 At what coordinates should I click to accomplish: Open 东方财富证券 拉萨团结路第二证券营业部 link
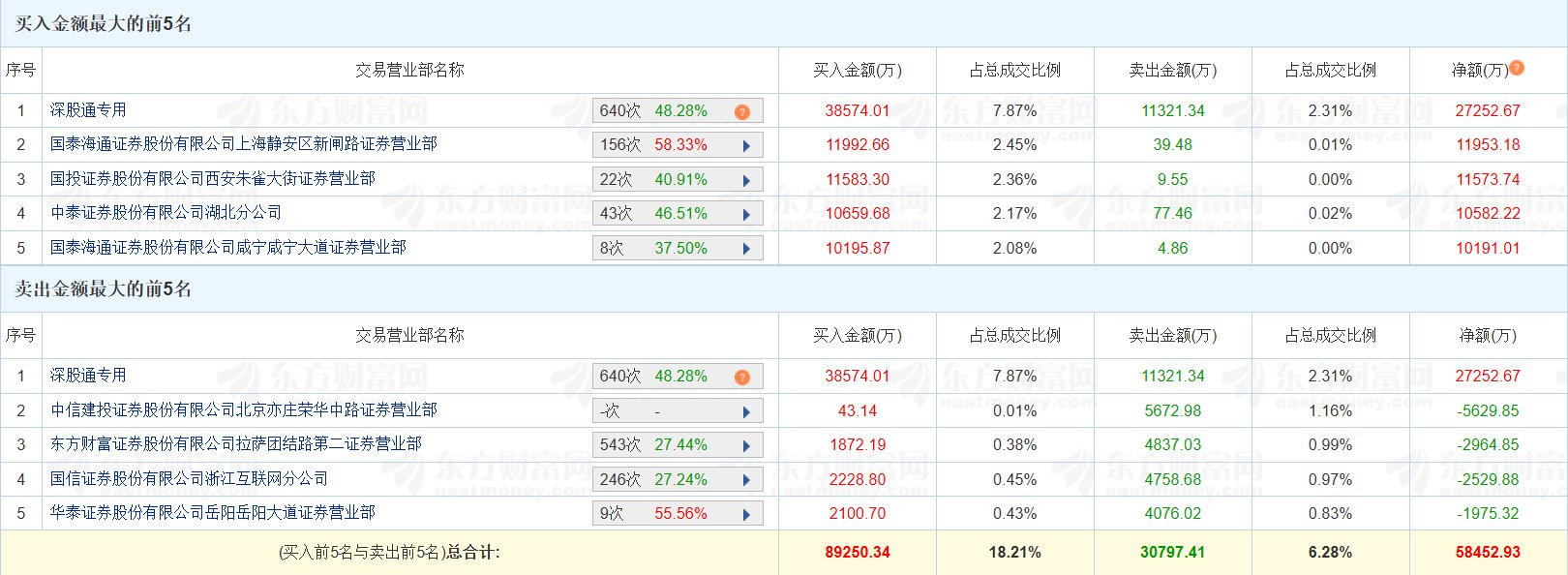coord(235,443)
